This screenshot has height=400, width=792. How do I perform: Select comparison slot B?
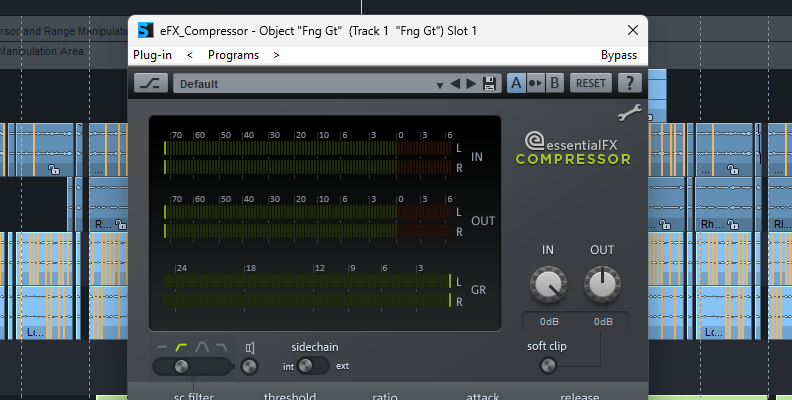[x=554, y=83]
